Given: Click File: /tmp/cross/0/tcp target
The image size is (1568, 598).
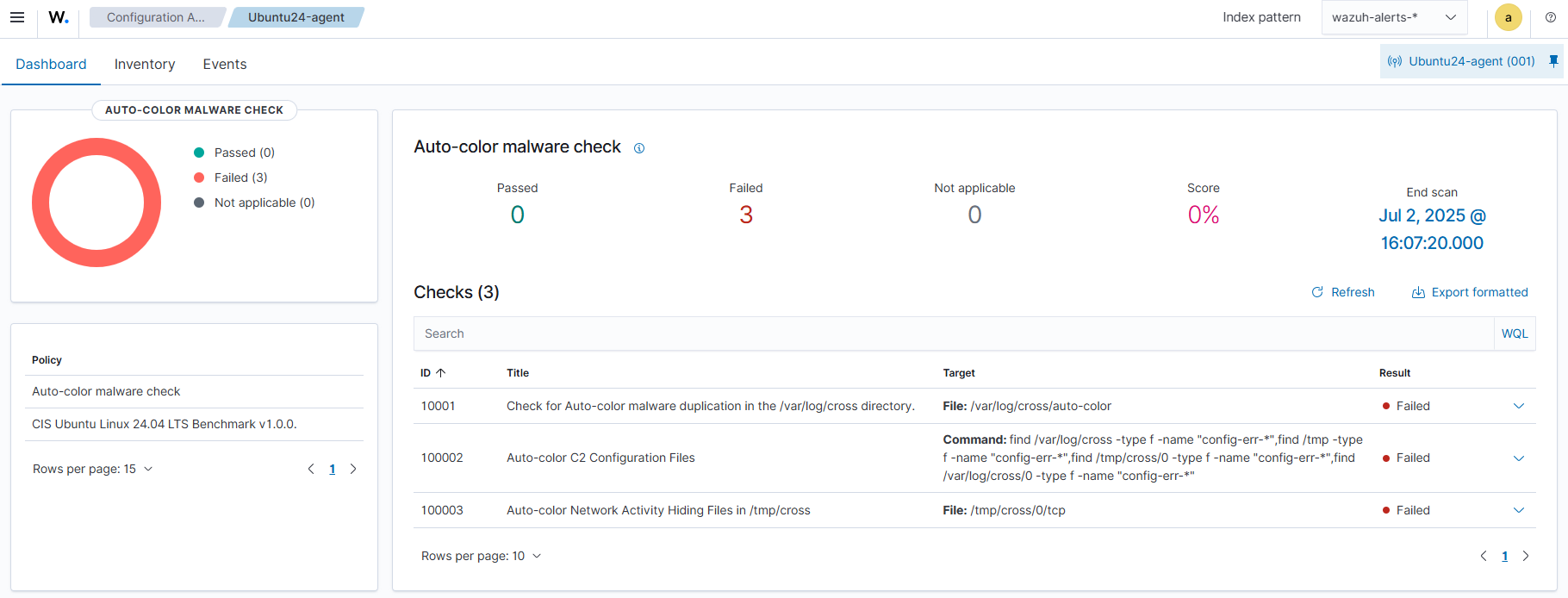Looking at the screenshot, I should pos(1004,510).
